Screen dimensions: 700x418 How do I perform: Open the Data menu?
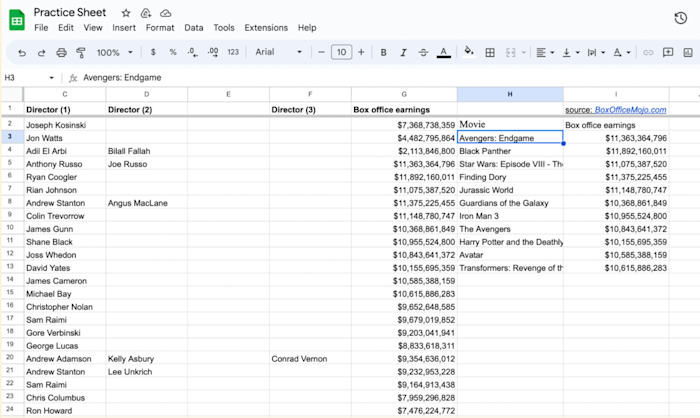pyautogui.click(x=194, y=28)
